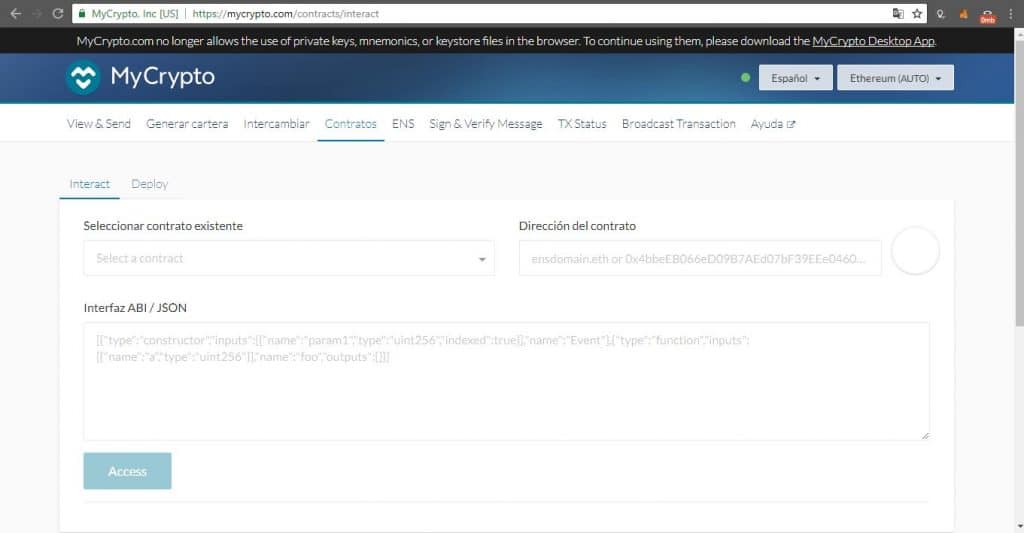
Task: Expand the Select a contract dropdown
Action: (x=289, y=258)
